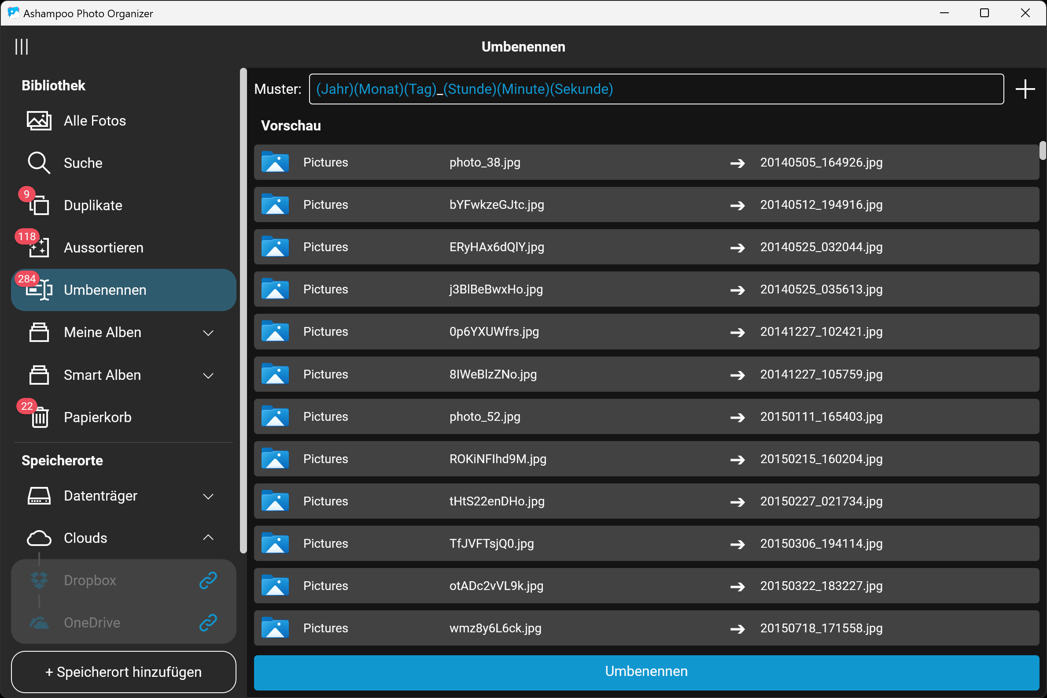Click the Aussortieren icon with badge 118
Viewport: 1047px width, 698px height.
point(38,247)
